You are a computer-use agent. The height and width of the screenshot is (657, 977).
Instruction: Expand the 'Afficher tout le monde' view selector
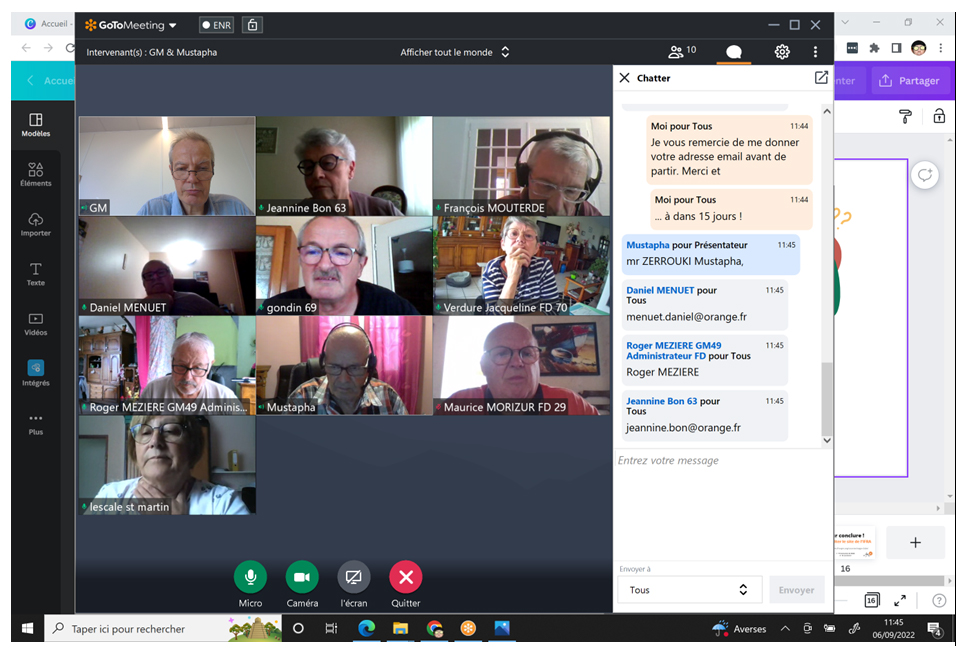pos(455,52)
